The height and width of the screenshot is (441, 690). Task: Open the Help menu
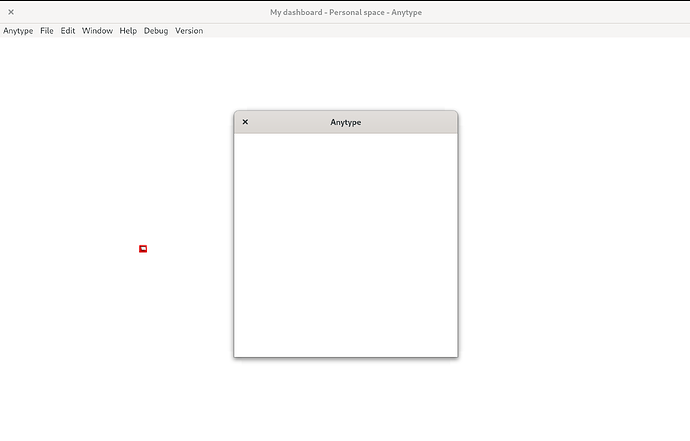(128, 31)
